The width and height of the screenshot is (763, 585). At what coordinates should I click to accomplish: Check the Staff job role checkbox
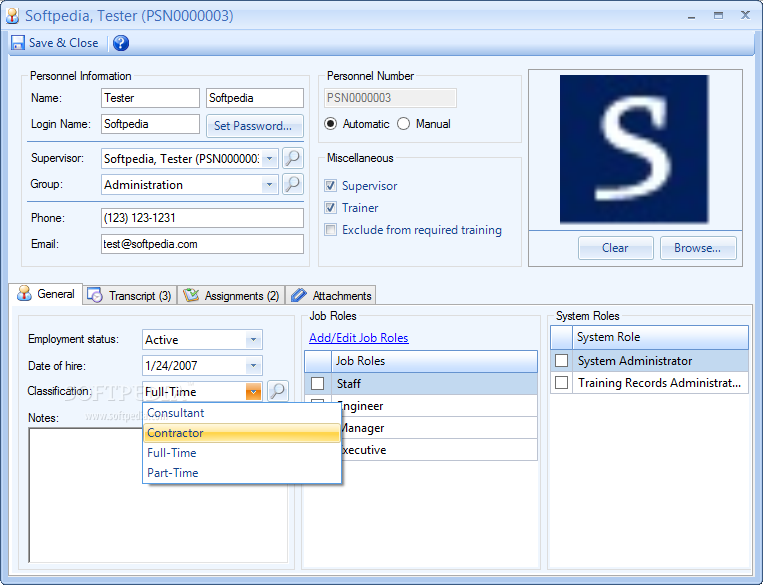[318, 384]
